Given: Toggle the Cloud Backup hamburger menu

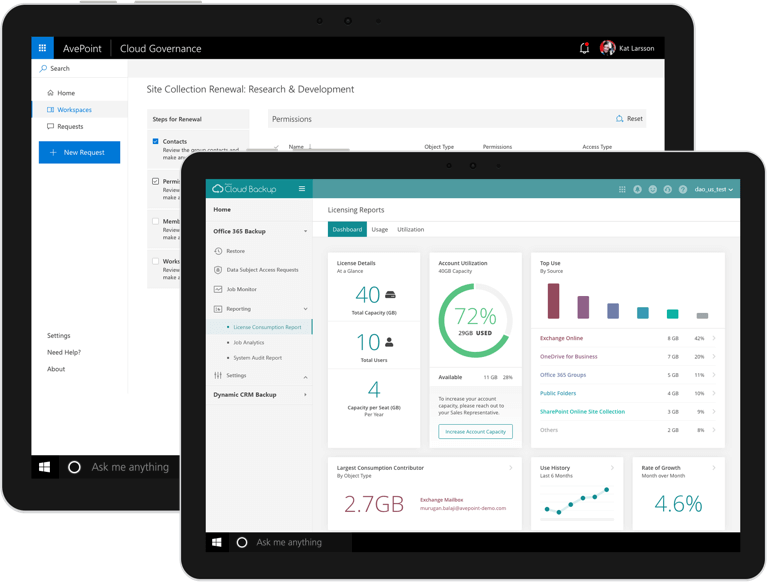Looking at the screenshot, I should point(302,189).
